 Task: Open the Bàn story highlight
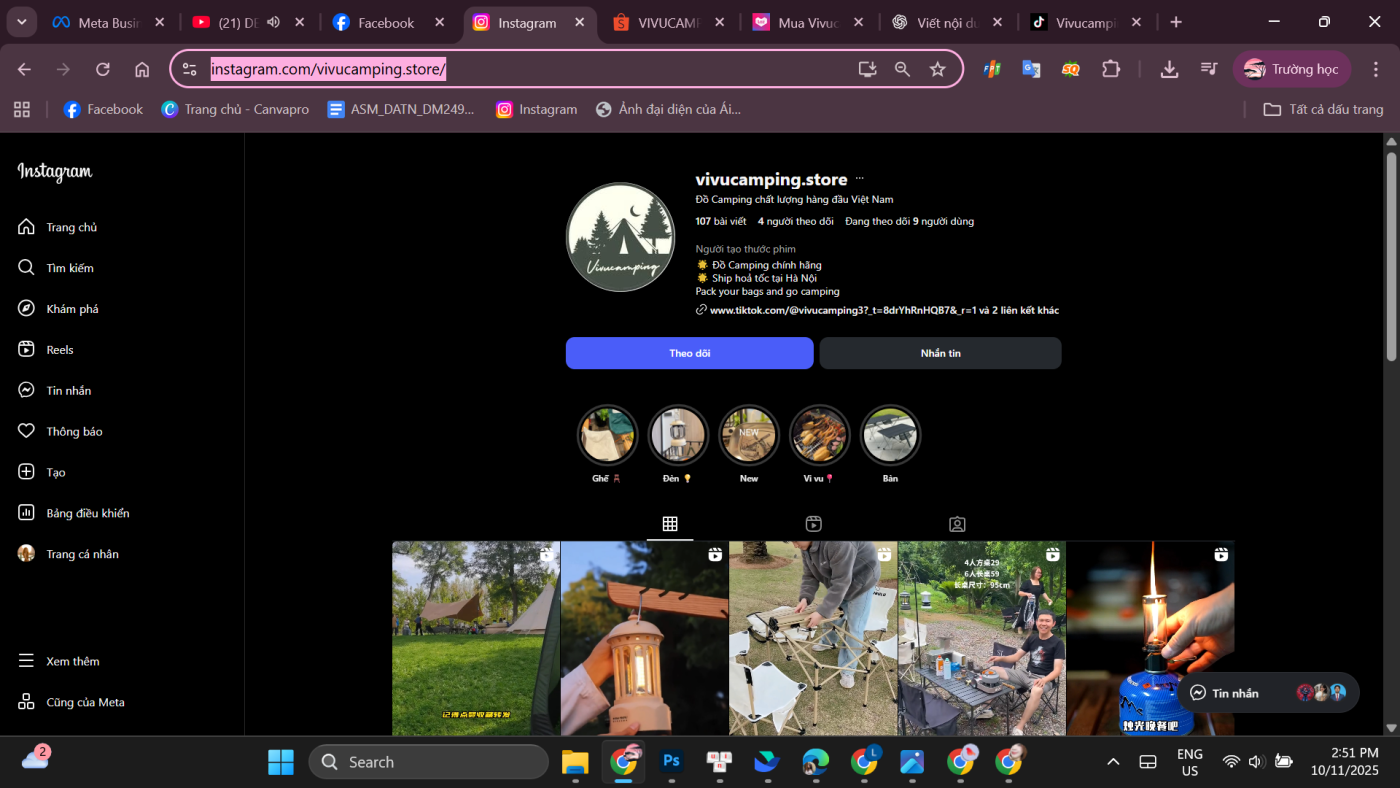point(890,435)
